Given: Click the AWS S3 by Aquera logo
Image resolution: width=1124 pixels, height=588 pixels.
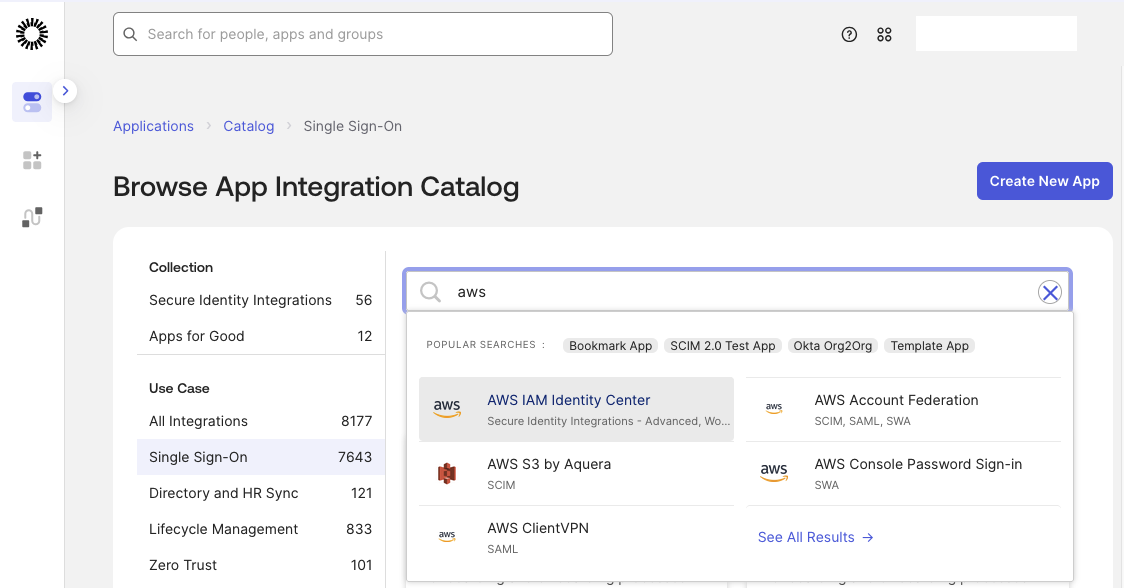Looking at the screenshot, I should click(x=447, y=472).
